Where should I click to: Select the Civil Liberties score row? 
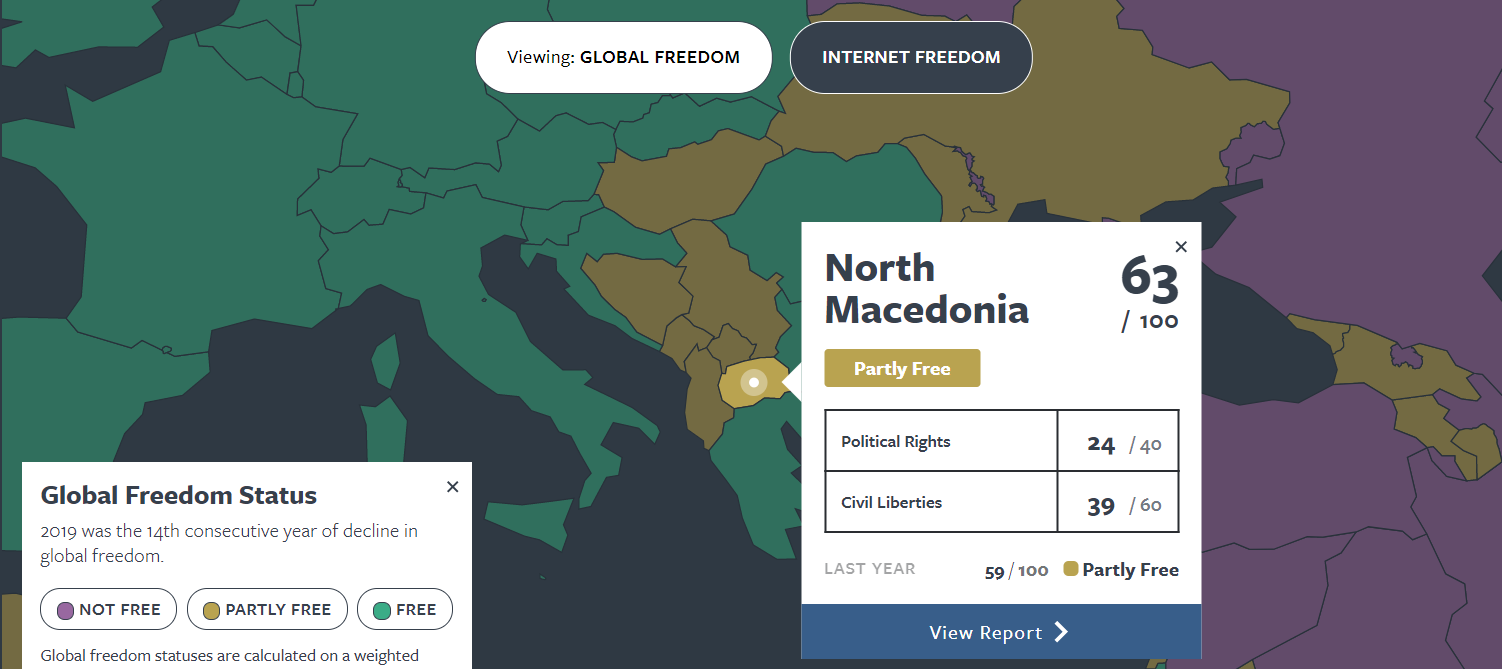pyautogui.click(x=1002, y=502)
